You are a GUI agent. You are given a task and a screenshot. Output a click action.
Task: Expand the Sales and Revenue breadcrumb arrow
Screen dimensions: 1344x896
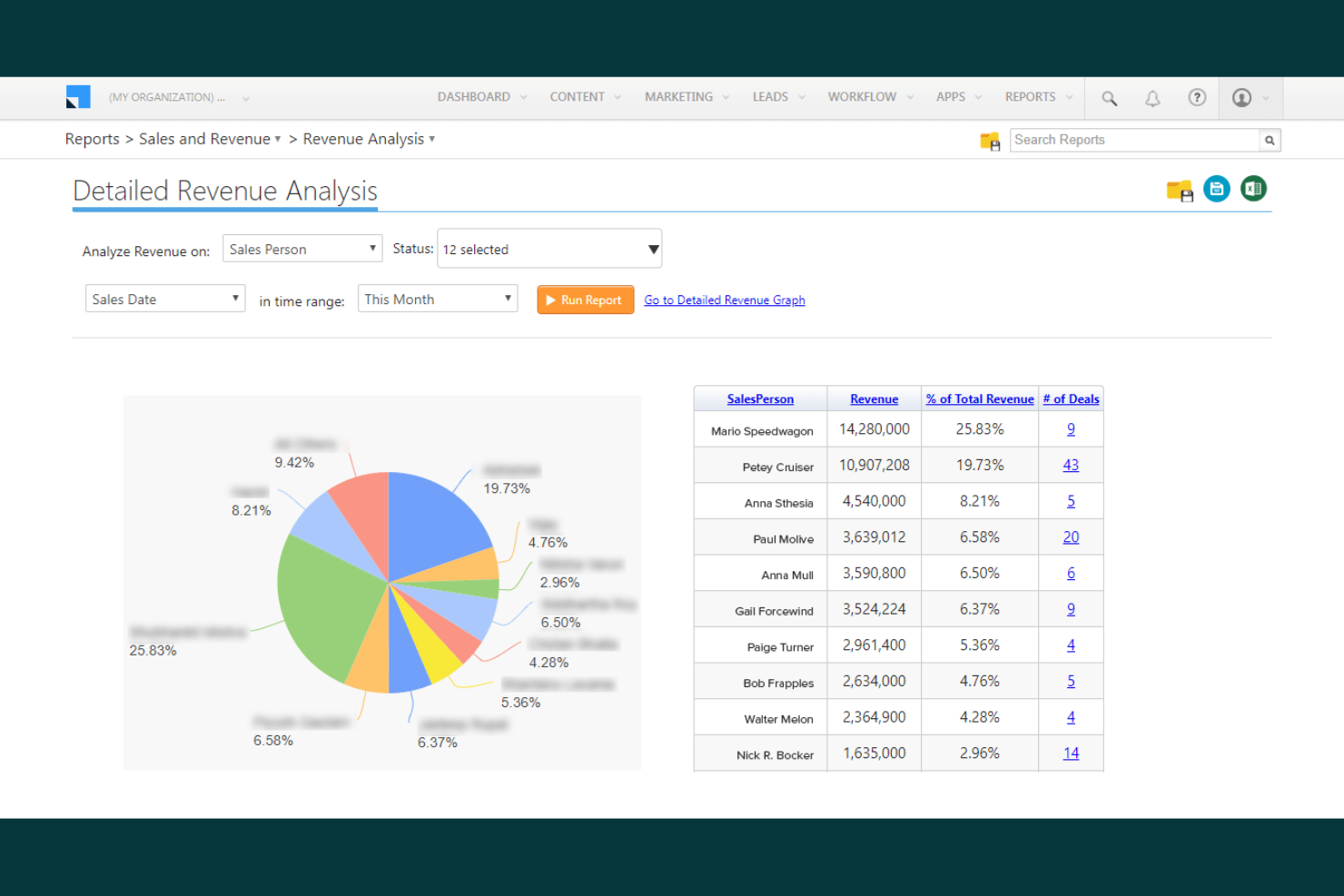pyautogui.click(x=278, y=139)
